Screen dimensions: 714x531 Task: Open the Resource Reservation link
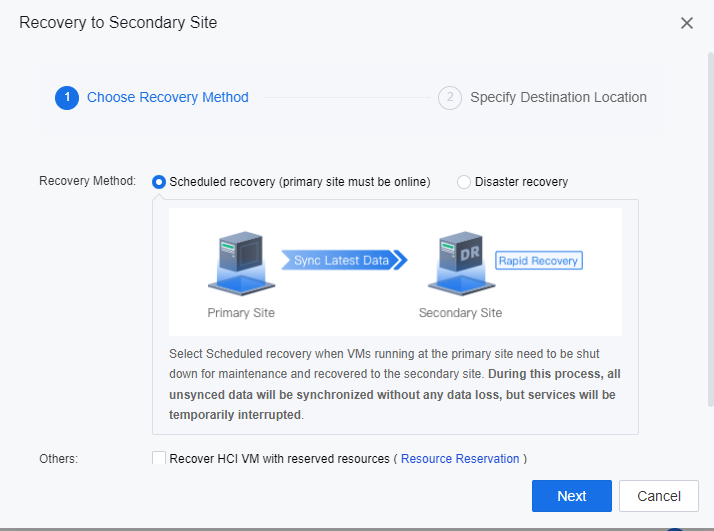[x=460, y=459]
